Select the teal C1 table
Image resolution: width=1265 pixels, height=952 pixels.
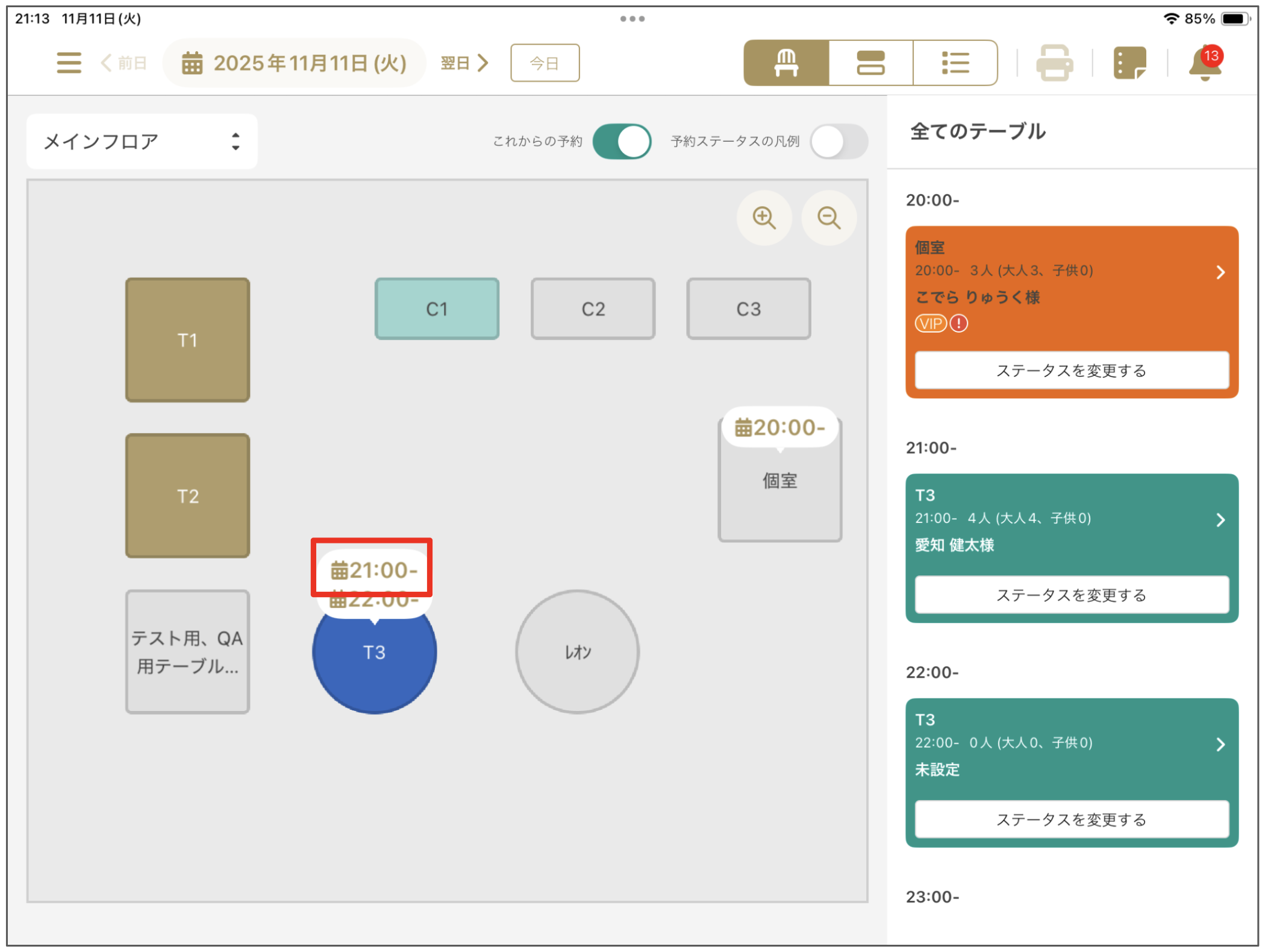[x=437, y=309]
